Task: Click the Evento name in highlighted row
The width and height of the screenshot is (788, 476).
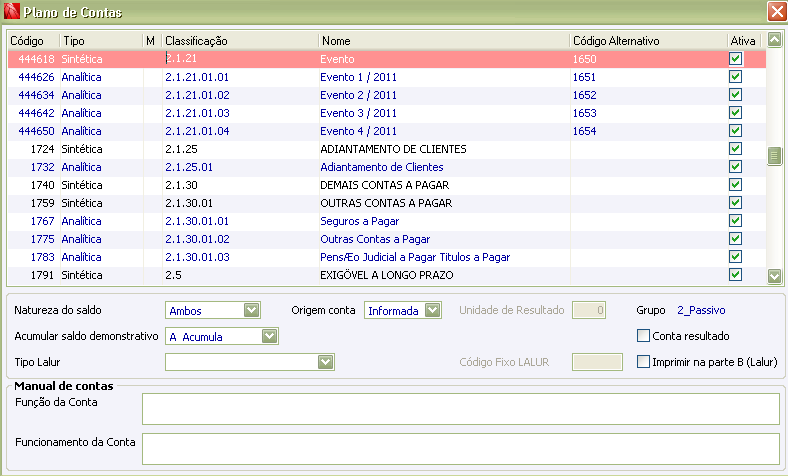Action: point(337,59)
